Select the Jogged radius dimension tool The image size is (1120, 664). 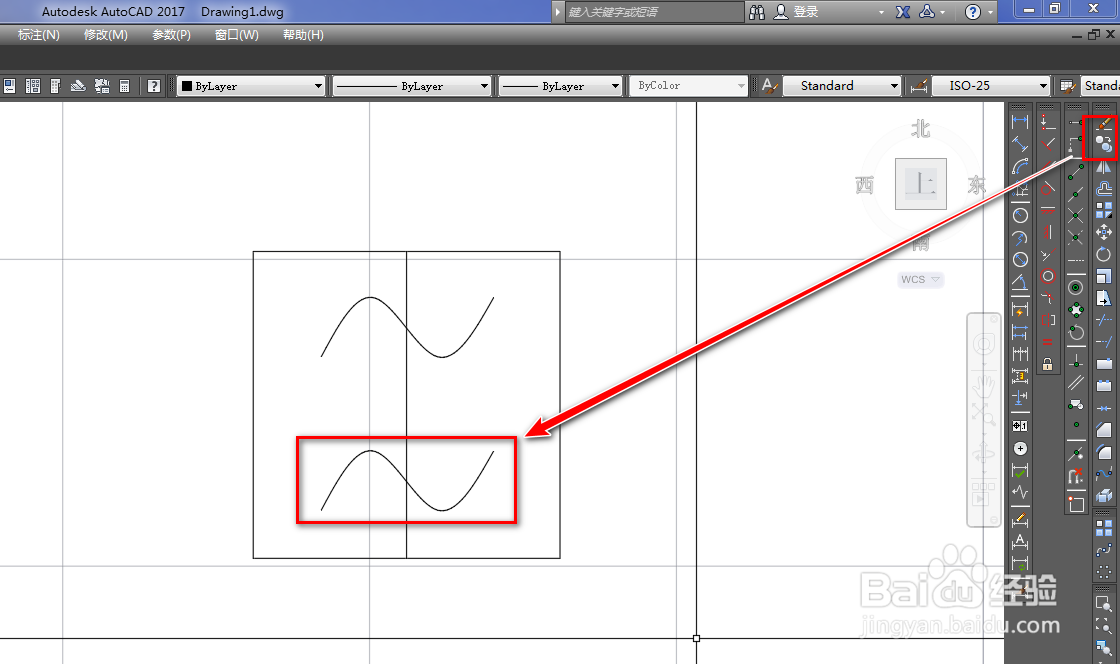pos(1020,238)
